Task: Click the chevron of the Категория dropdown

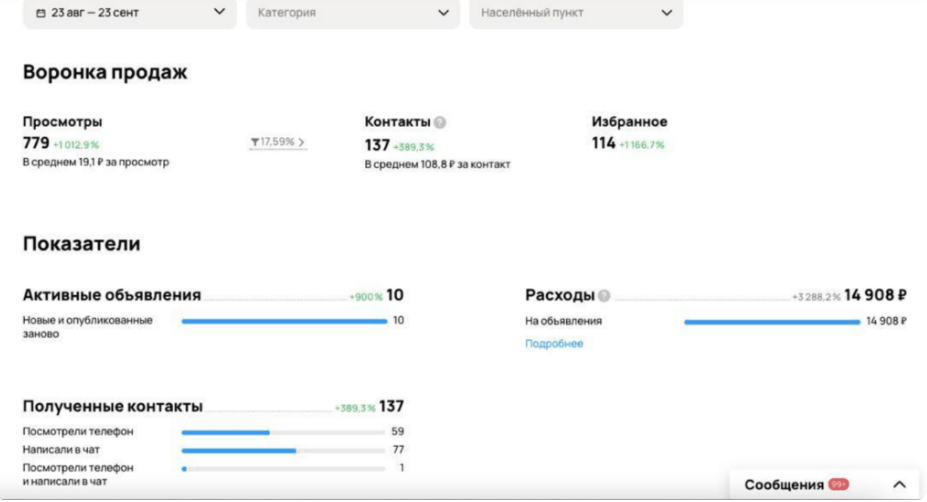Action: click(x=443, y=12)
